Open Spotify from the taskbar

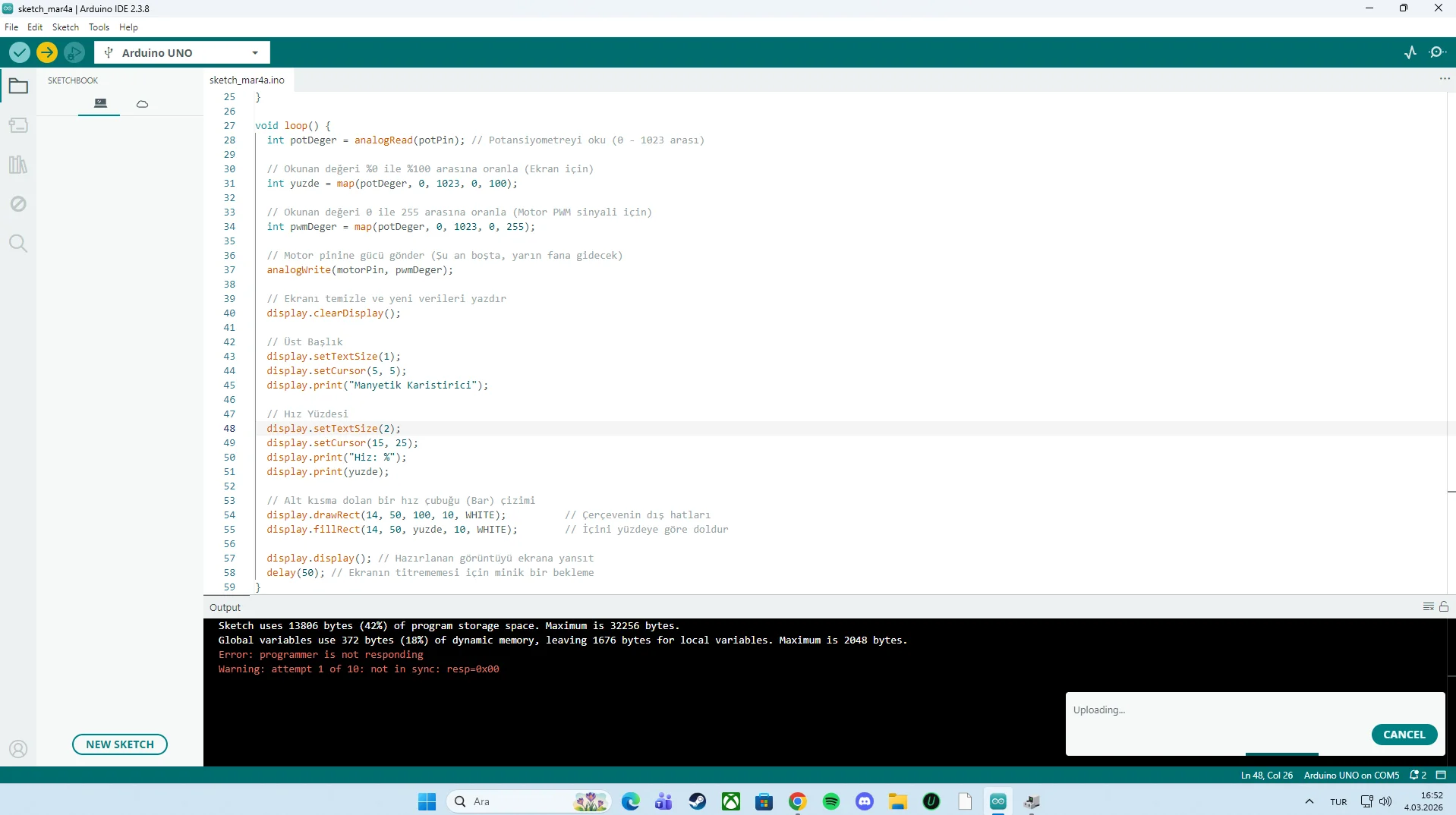tap(831, 801)
